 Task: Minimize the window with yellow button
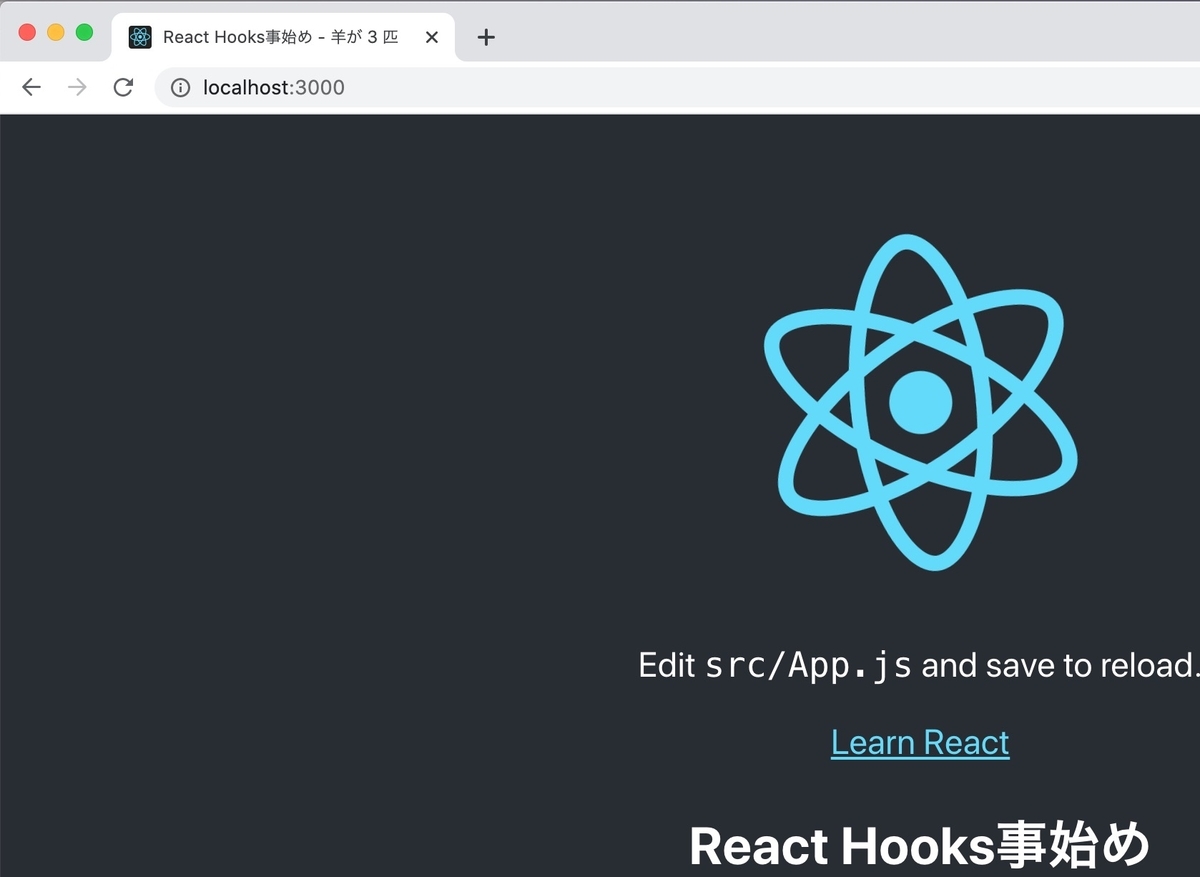(56, 32)
